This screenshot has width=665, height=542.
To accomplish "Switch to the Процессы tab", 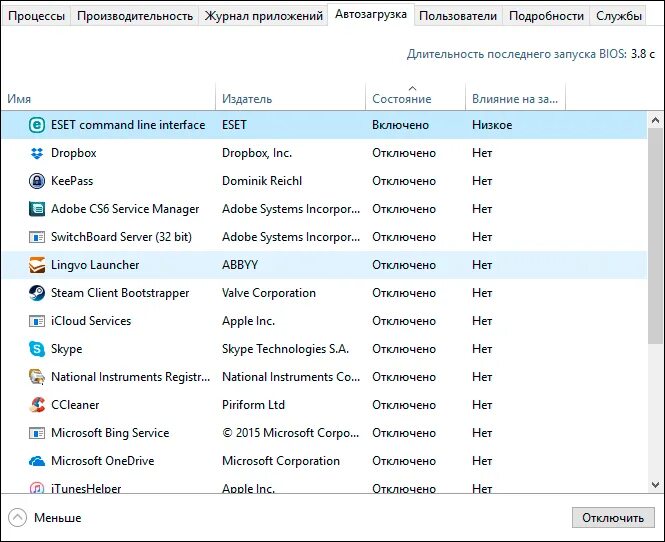I will pos(37,16).
